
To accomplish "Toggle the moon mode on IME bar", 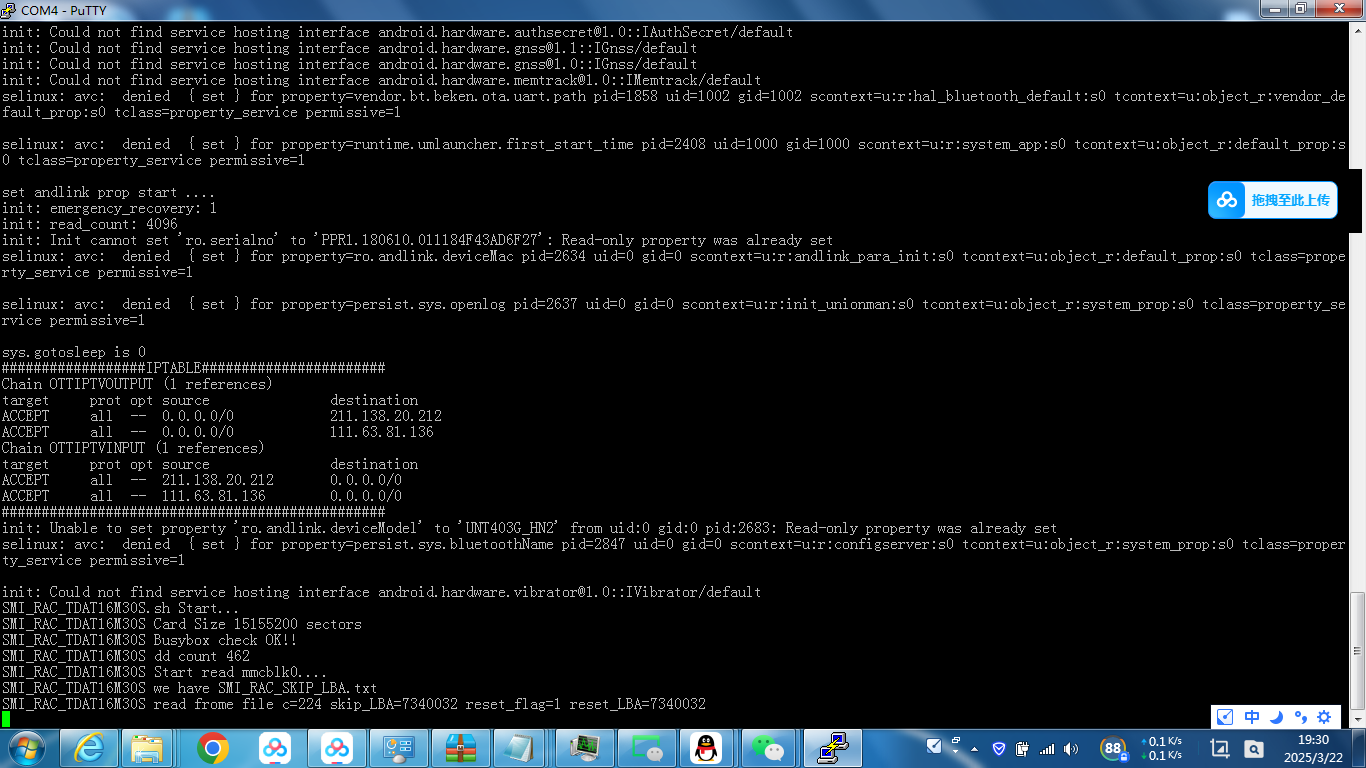I will pyautogui.click(x=1276, y=717).
